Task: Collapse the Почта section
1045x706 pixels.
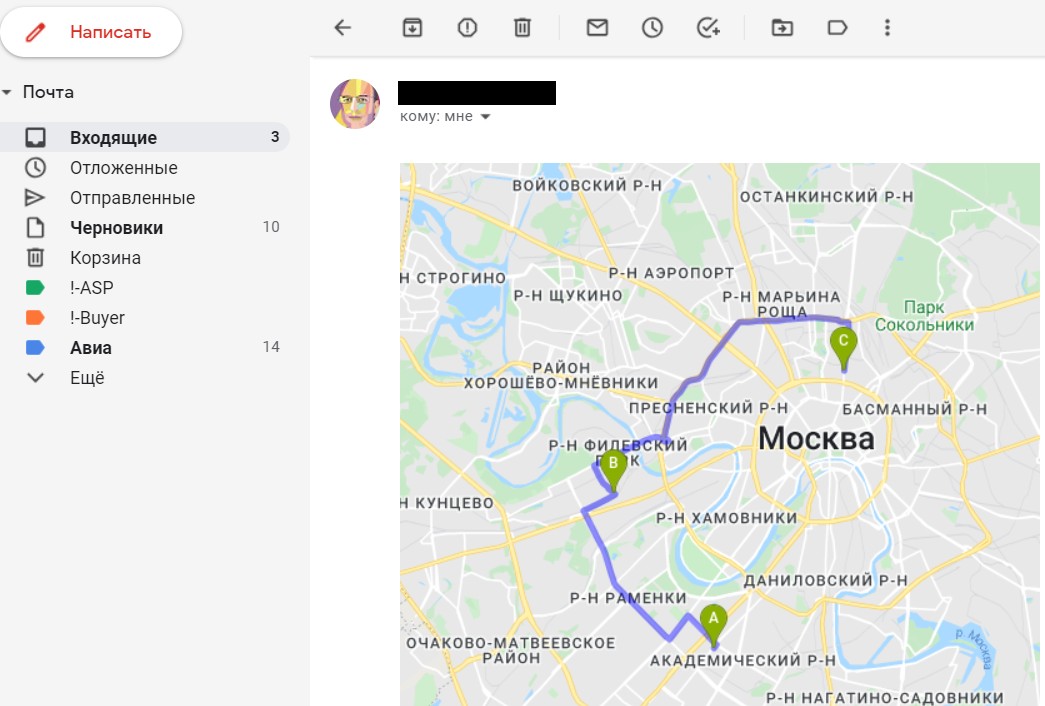Action: click(x=7, y=92)
